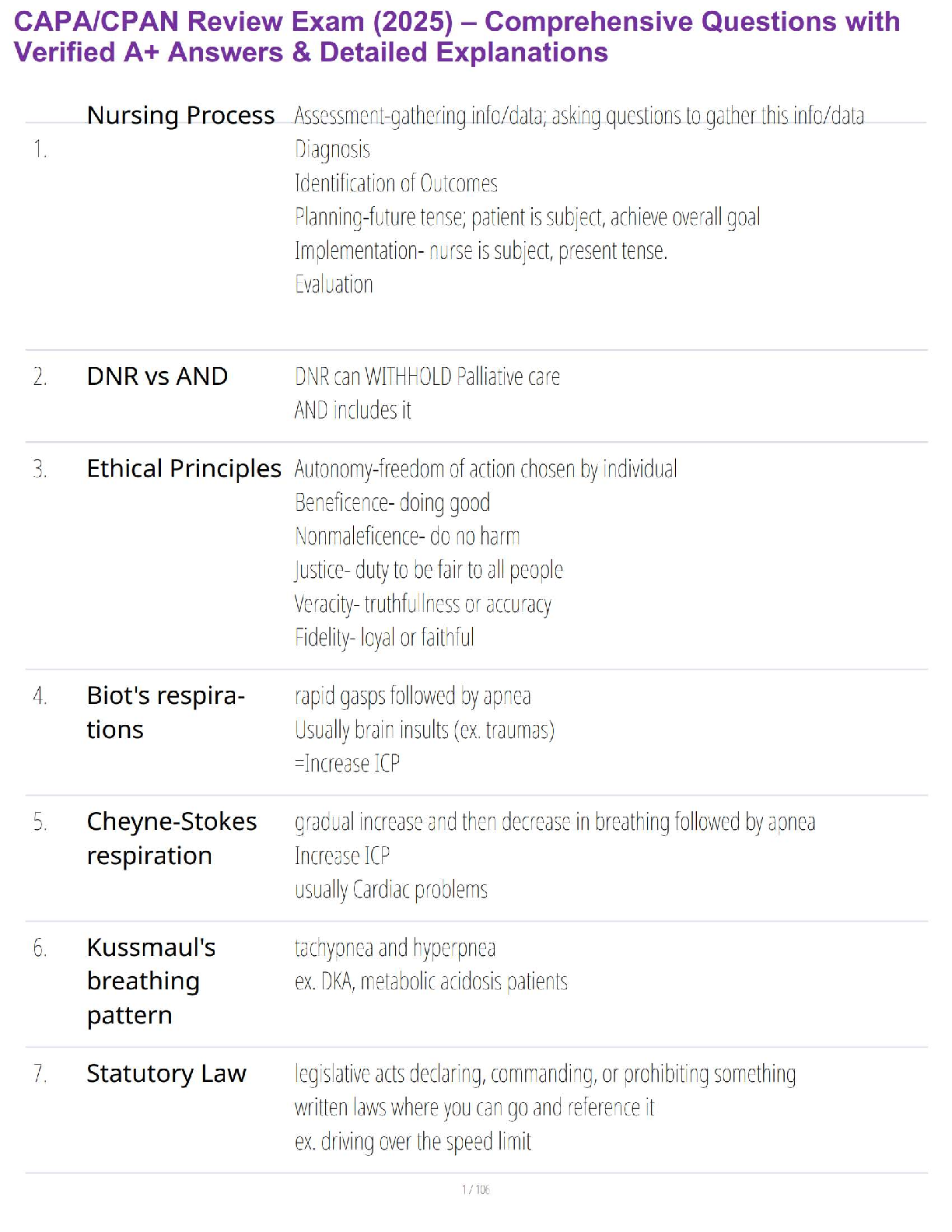Click the "Statutory Law" term

166,1073
